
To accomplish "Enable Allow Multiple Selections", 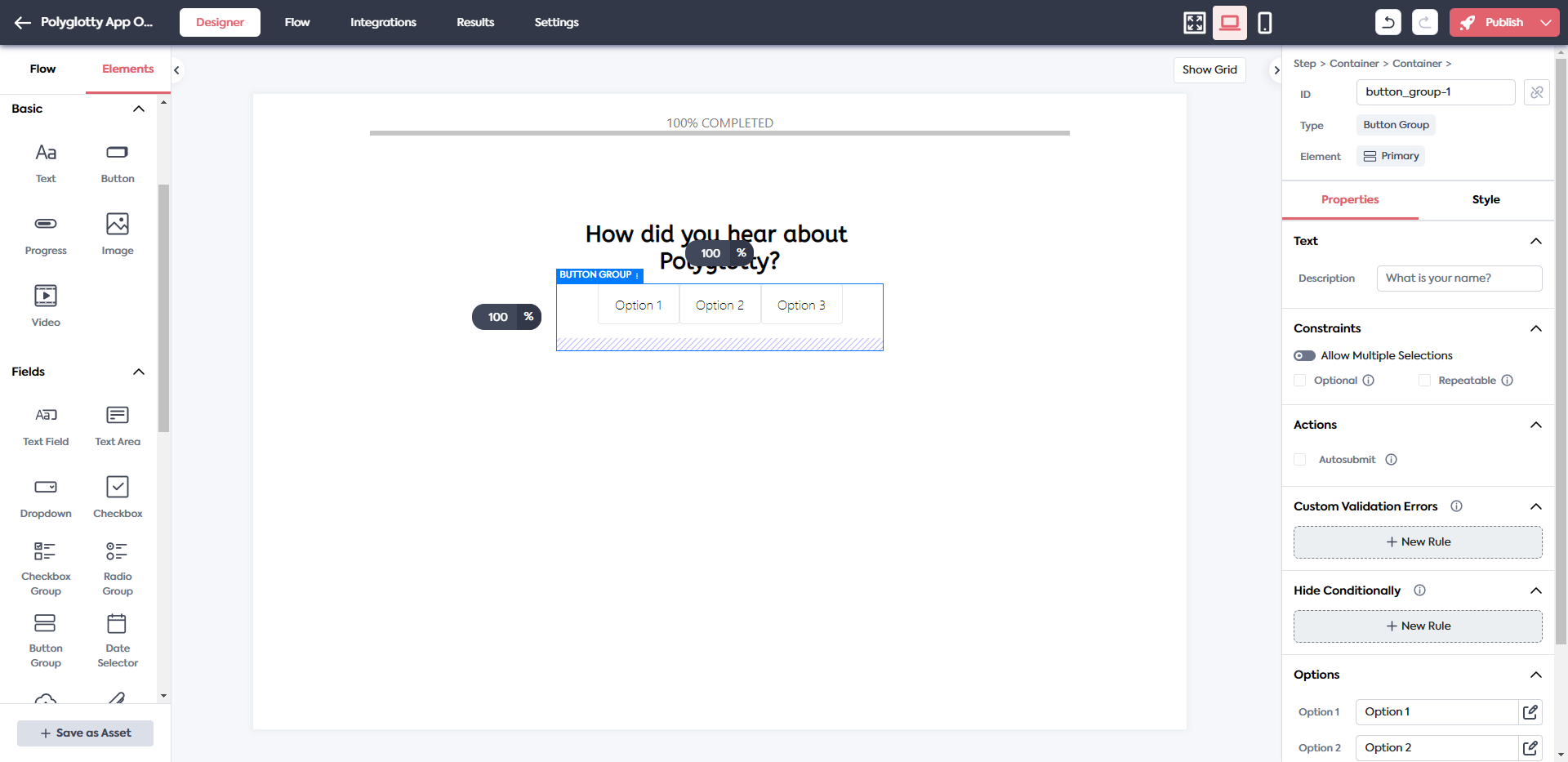I will (x=1303, y=355).
